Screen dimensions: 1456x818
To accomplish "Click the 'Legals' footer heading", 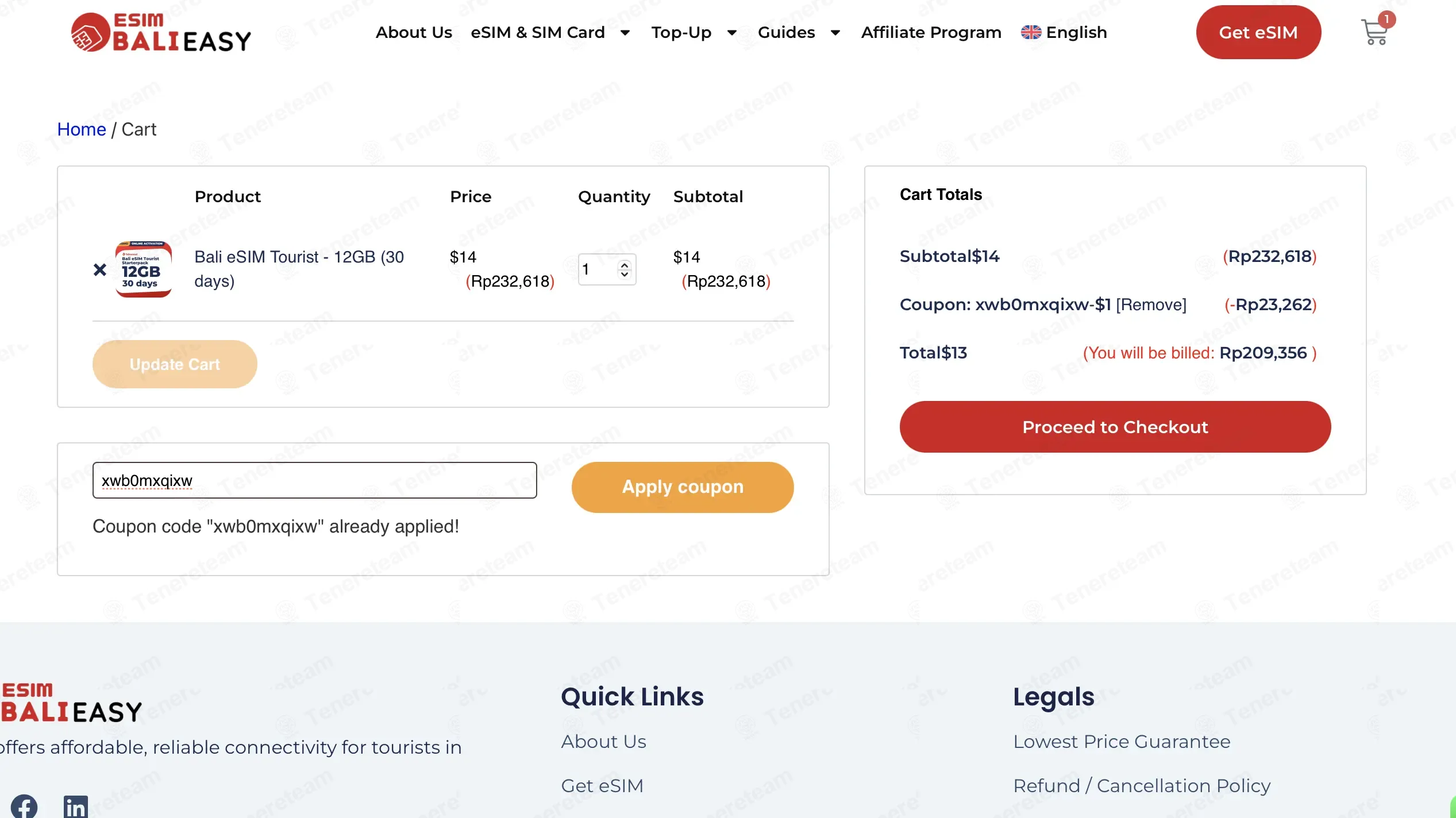I will tap(1054, 697).
